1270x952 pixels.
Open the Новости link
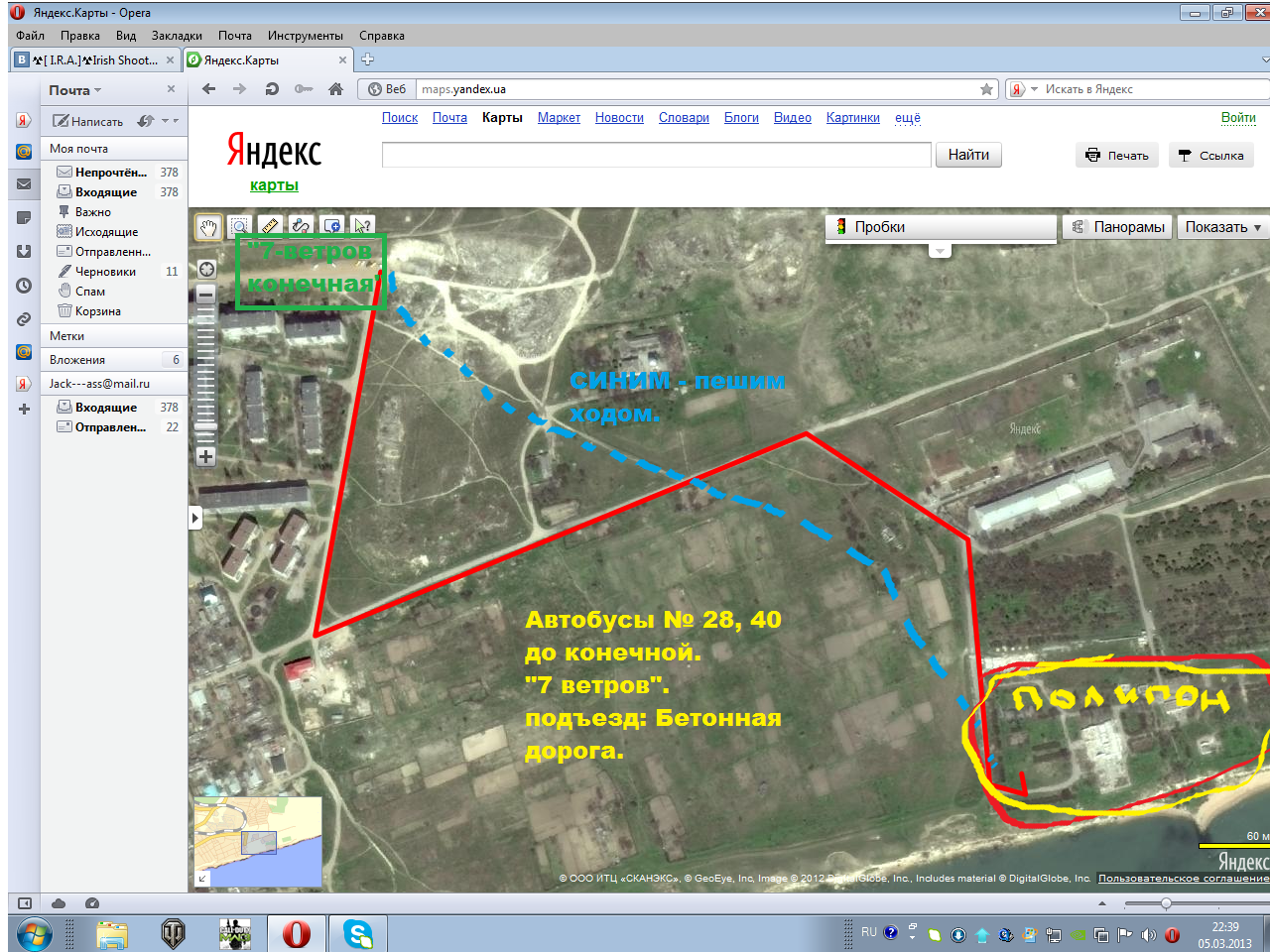coord(619,118)
